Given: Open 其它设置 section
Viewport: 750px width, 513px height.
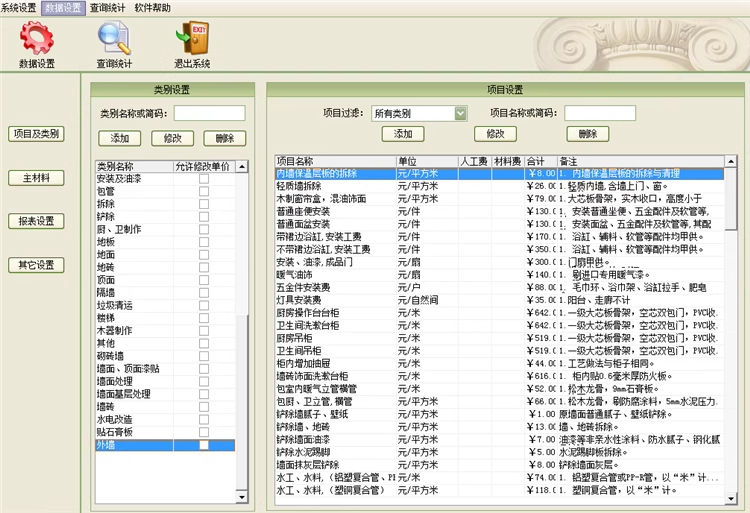Looking at the screenshot, I should pyautogui.click(x=36, y=265).
